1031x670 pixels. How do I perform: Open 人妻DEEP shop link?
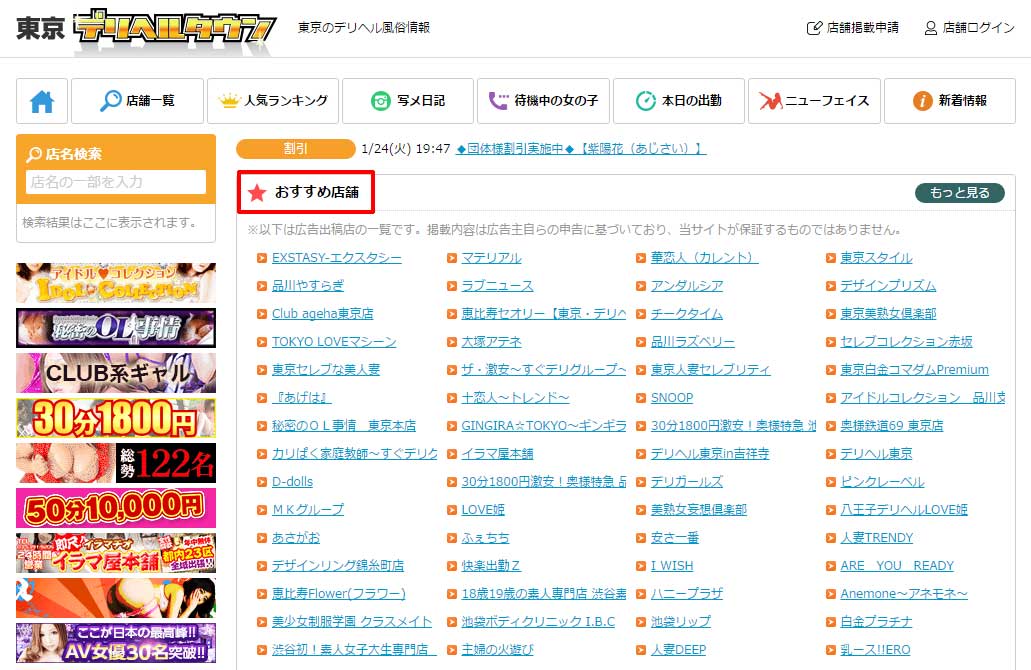coord(679,650)
